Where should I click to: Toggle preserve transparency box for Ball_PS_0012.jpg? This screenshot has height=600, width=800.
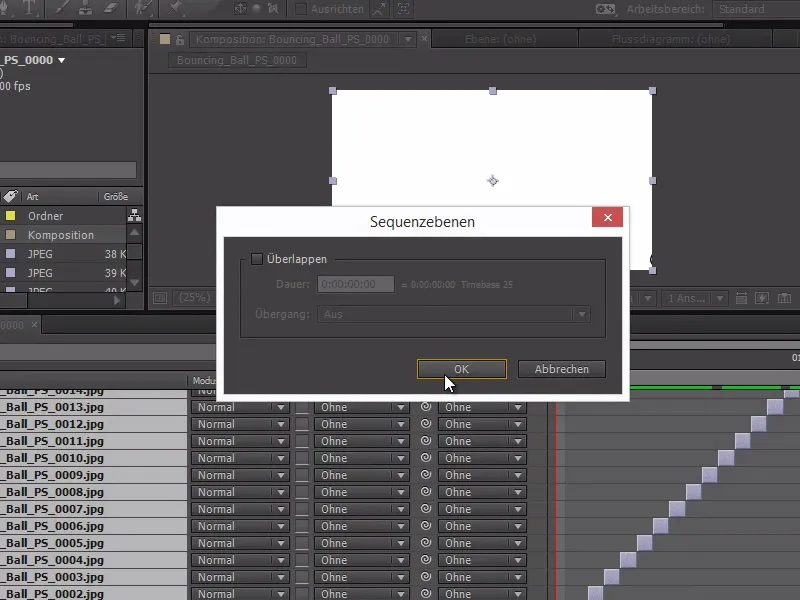click(x=302, y=424)
